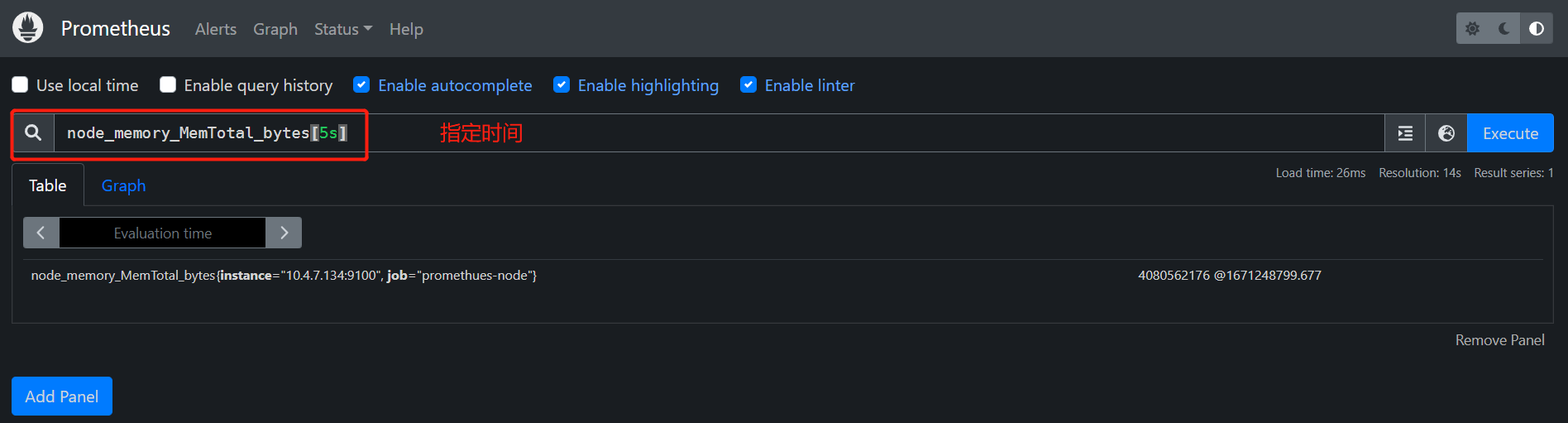This screenshot has height=423, width=1568.
Task: Click the Prometheus flame logo
Action: 27,28
